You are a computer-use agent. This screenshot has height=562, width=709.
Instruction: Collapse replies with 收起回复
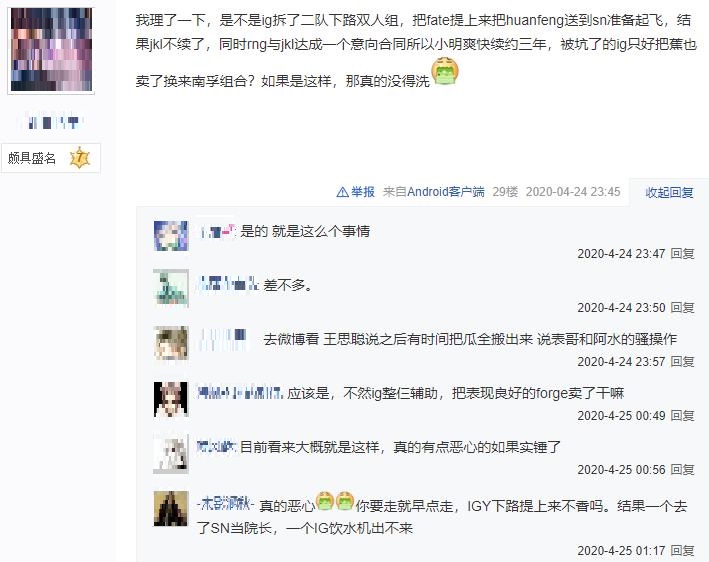click(x=669, y=192)
